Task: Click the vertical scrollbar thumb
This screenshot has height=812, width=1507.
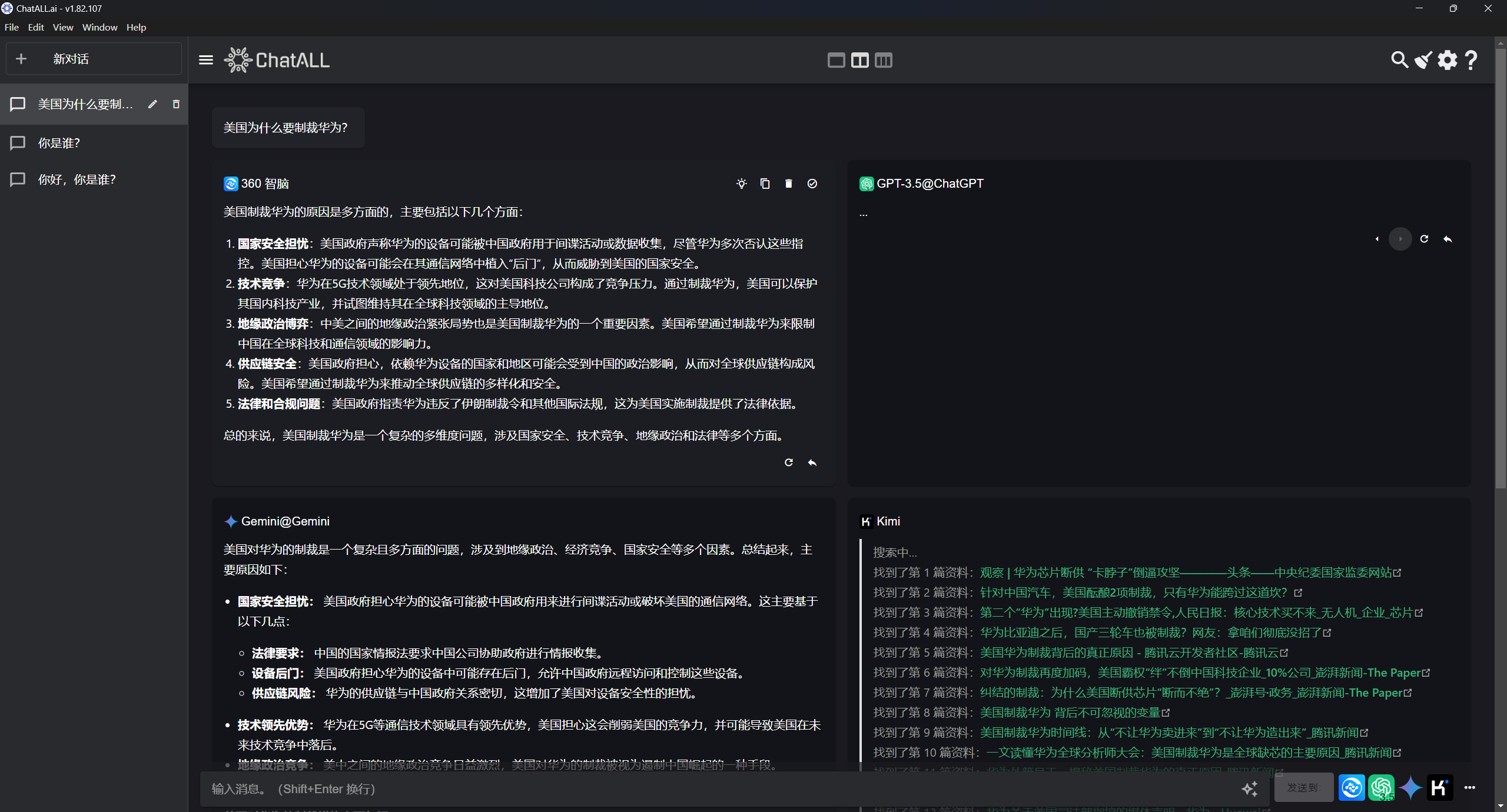Action: coord(1501,268)
